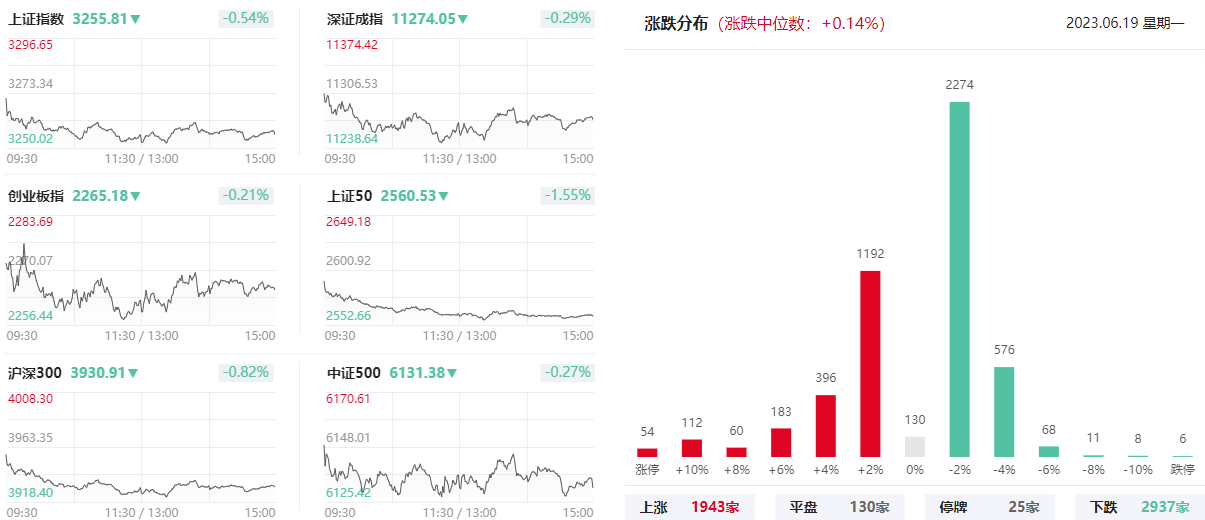
Task: Click the 沪深300 intraday line chart
Action: point(141,445)
